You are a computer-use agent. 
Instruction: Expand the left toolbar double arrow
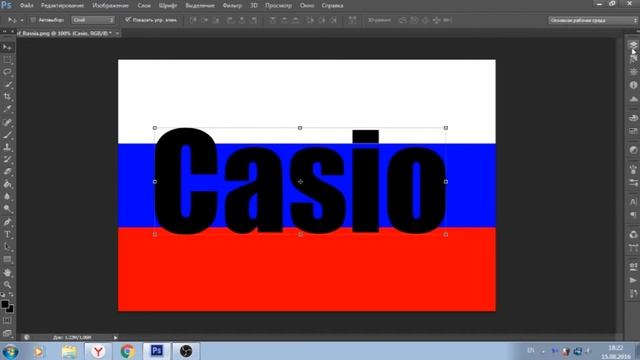click(4, 31)
